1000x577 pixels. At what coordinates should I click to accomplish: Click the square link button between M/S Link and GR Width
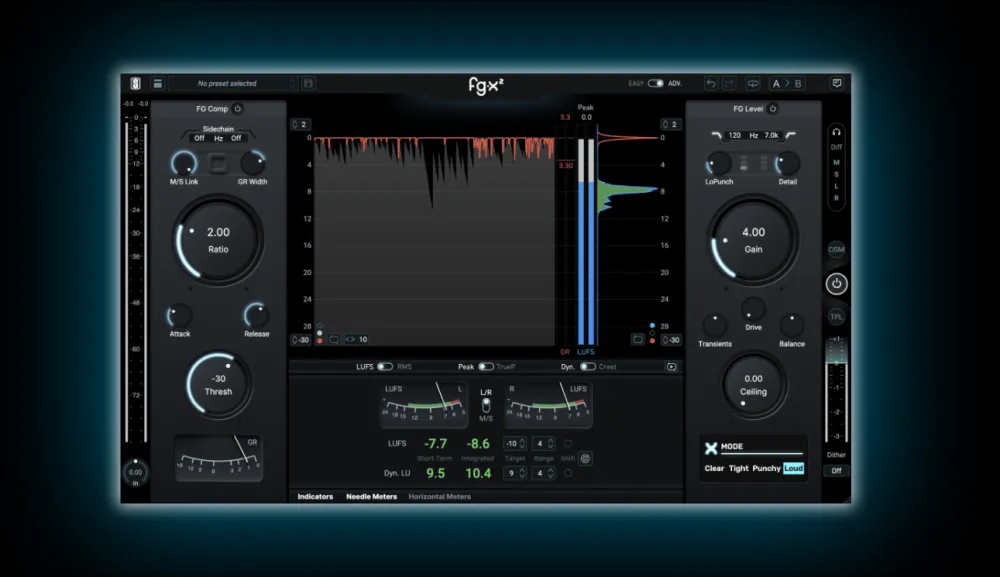click(218, 164)
